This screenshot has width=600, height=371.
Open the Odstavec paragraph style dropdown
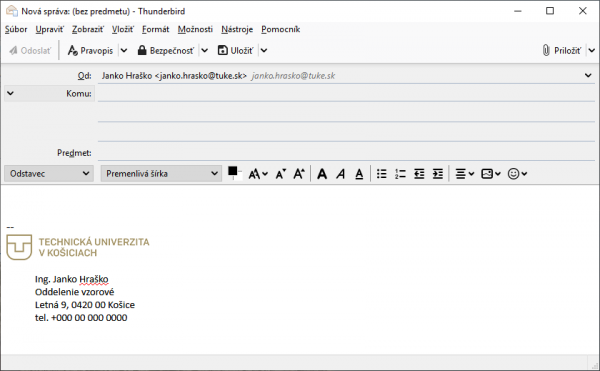(49, 174)
